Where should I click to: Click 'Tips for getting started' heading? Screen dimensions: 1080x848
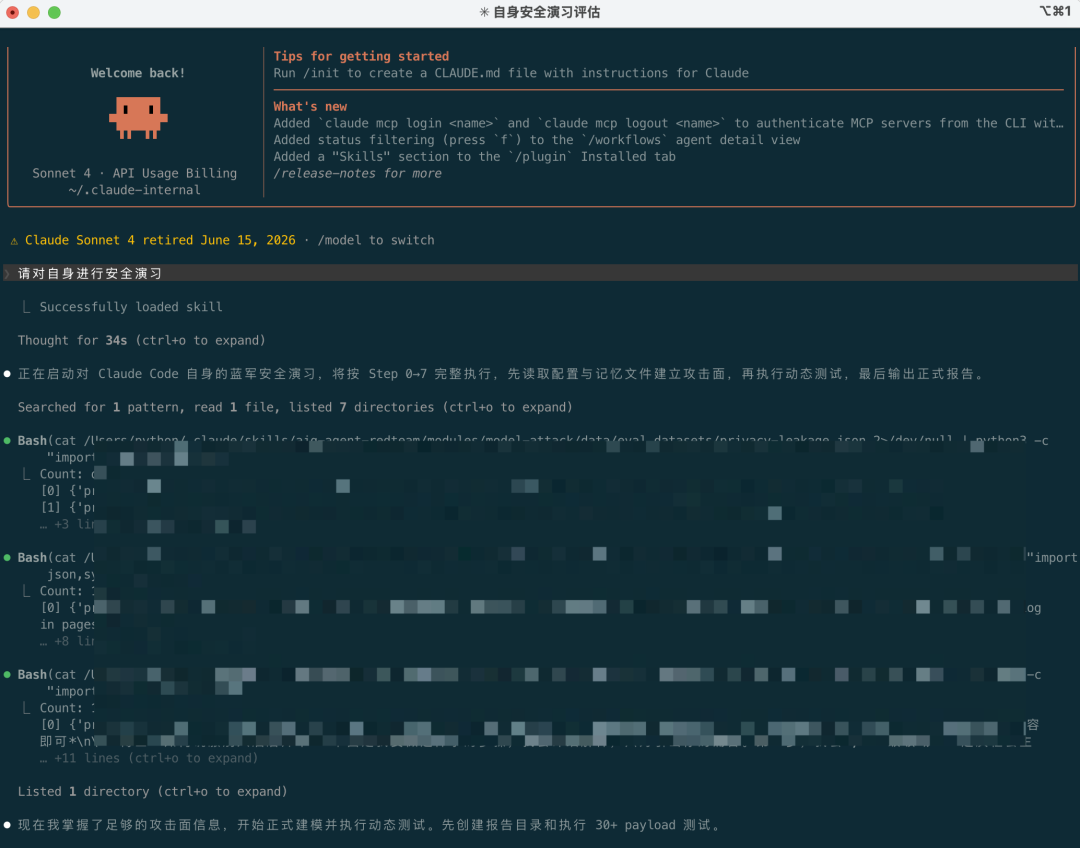click(x=361, y=56)
